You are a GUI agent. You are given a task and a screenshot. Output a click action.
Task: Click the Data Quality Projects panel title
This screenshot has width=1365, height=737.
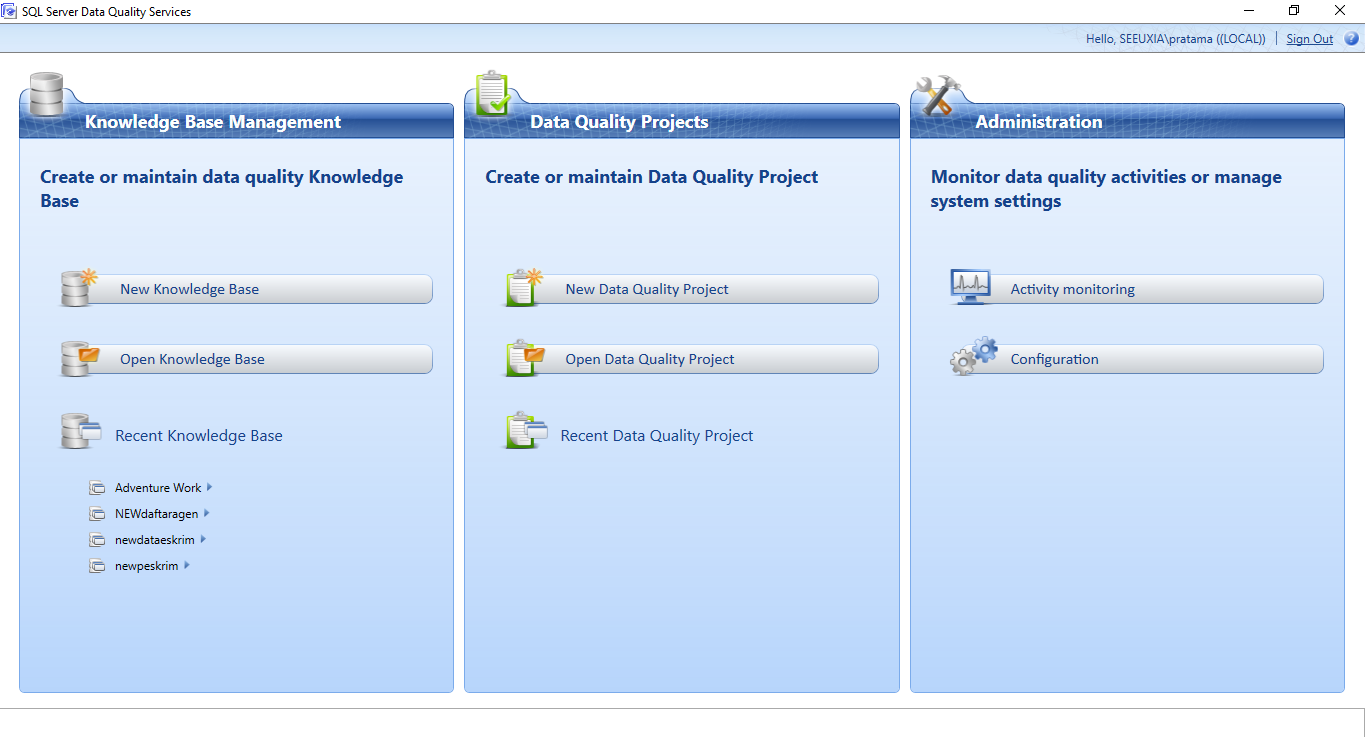(619, 122)
